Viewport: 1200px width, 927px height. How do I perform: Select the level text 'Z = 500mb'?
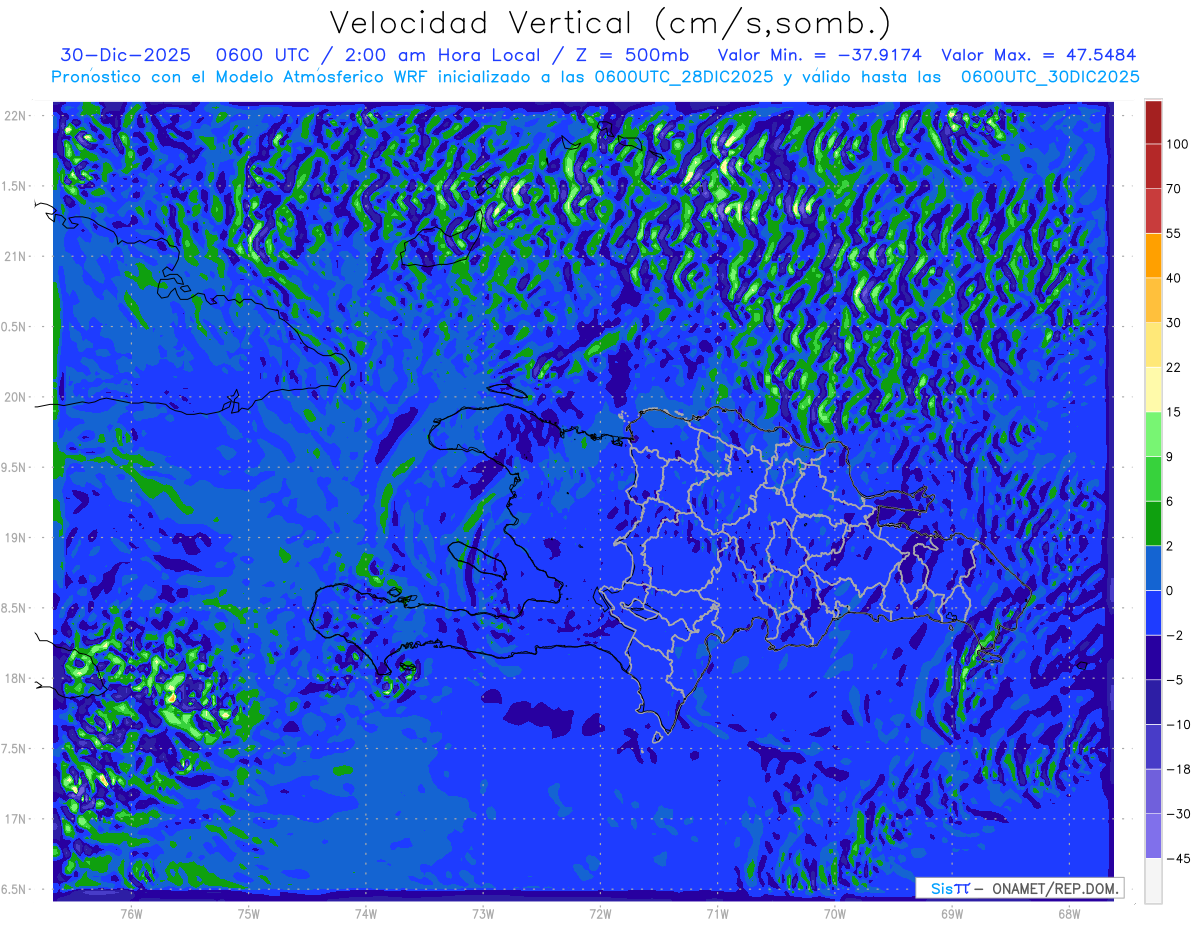click(x=632, y=55)
